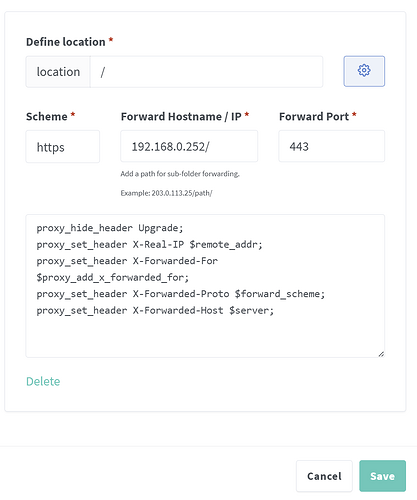Click the 'X-Real-IP $remote_addr;' line

pyautogui.click(x=150, y=245)
